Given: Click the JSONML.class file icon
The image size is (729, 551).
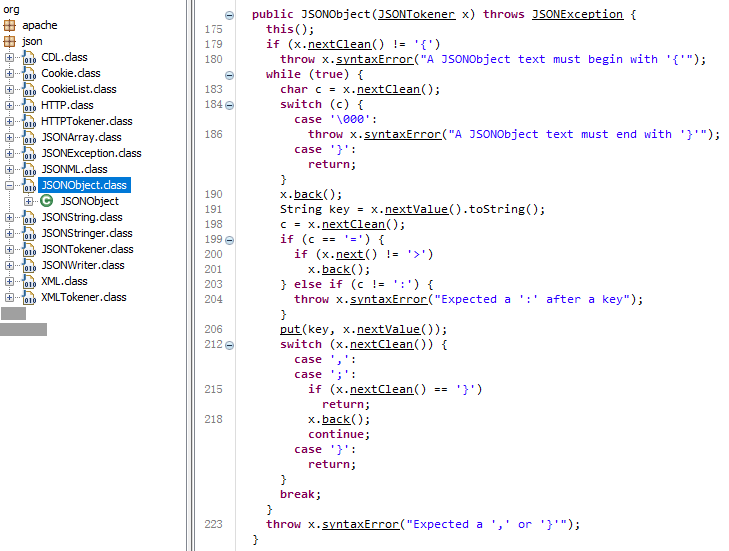Looking at the screenshot, I should [29, 169].
